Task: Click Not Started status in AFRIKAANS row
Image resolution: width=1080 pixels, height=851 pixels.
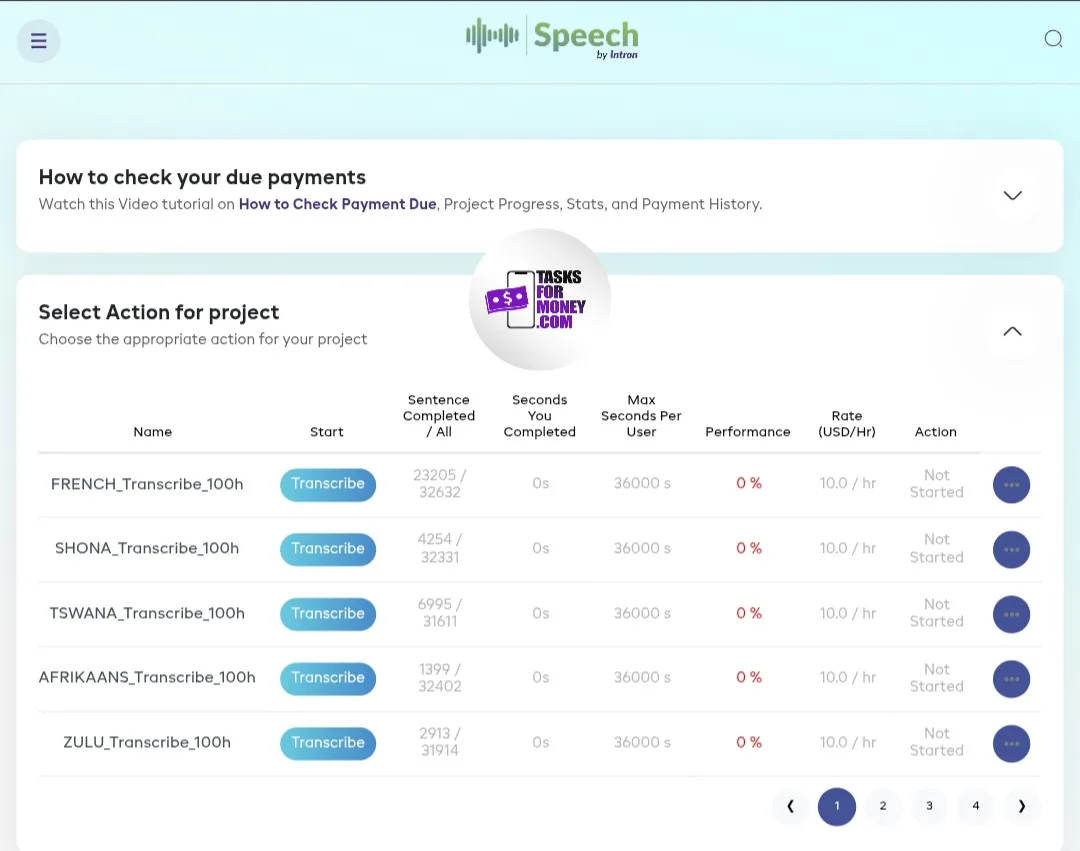Action: tap(937, 677)
